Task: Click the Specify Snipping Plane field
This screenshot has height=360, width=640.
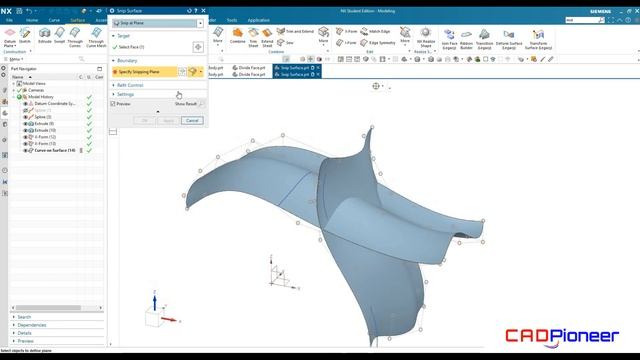Action: coord(144,72)
